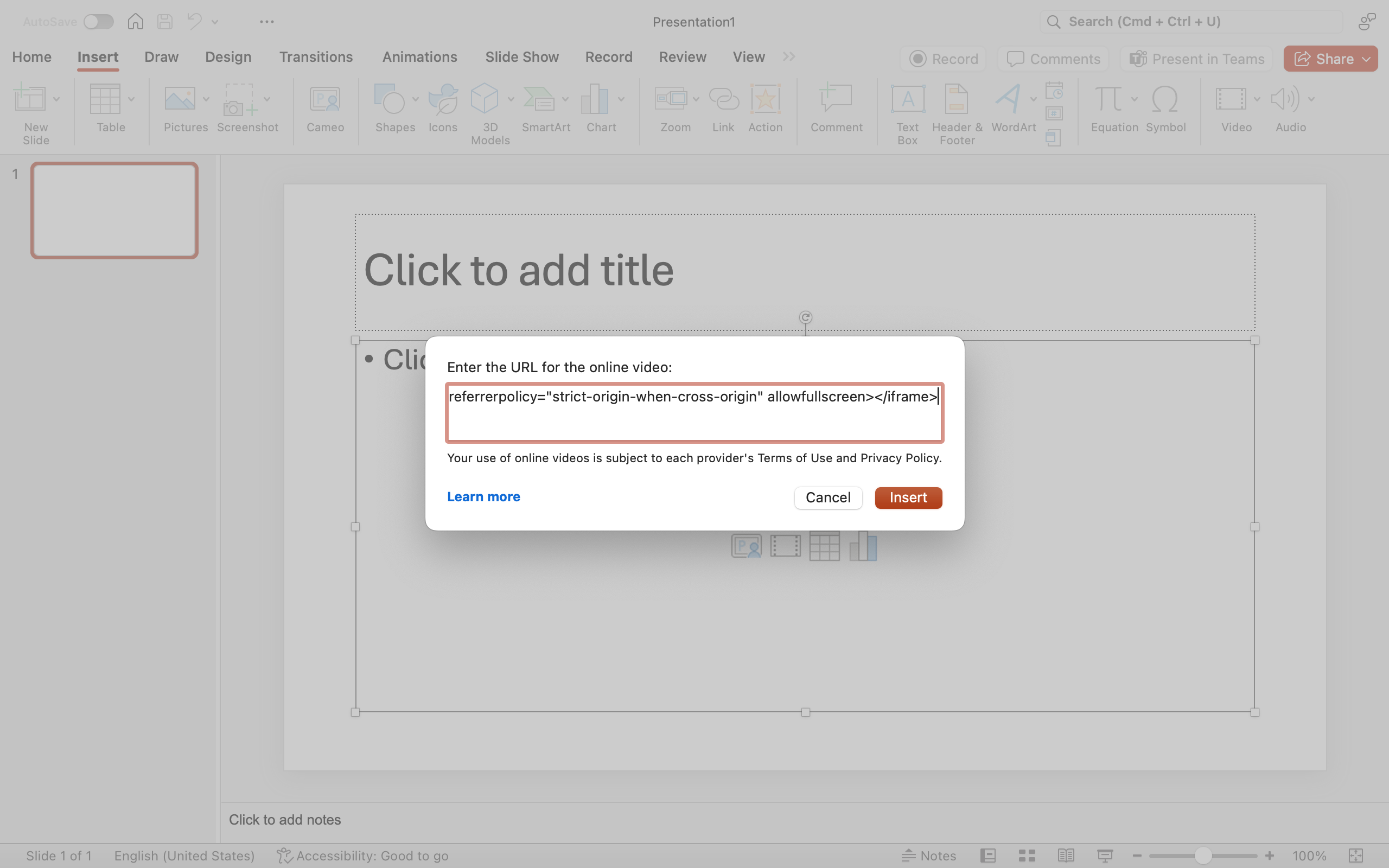
Task: Click the Pictures icon
Action: tap(180, 99)
